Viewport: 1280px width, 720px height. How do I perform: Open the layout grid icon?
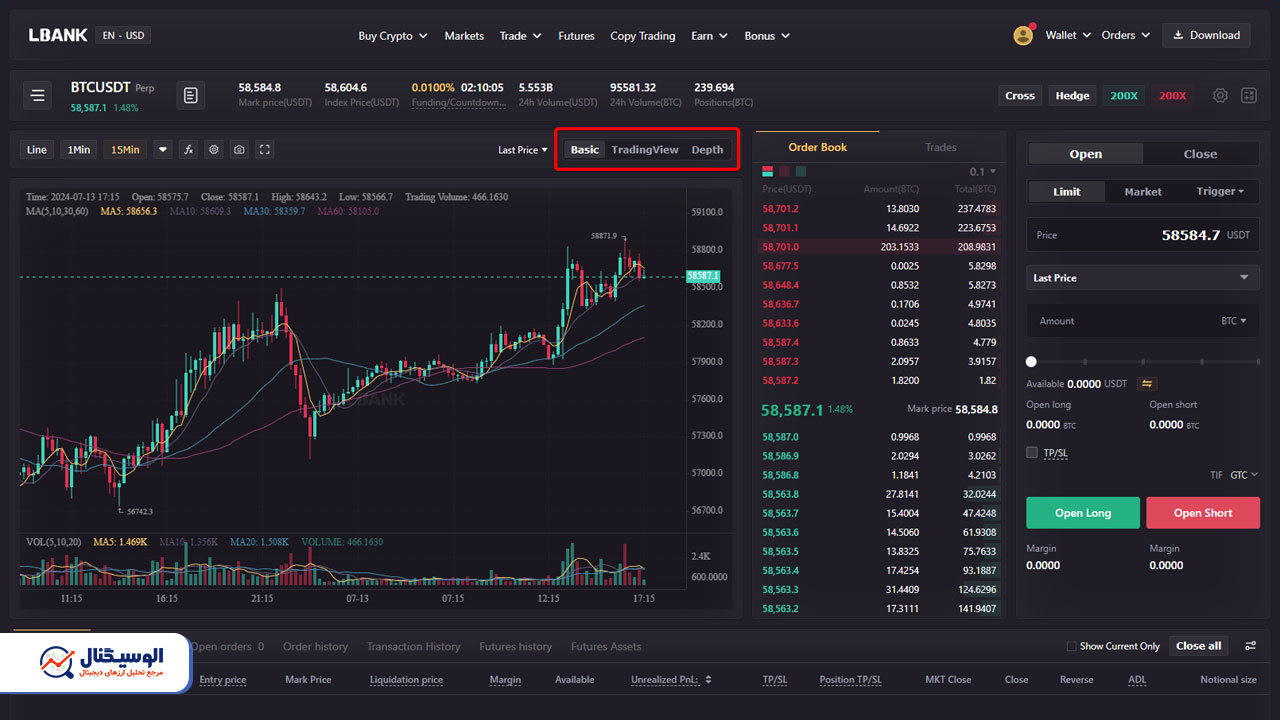click(x=1249, y=96)
